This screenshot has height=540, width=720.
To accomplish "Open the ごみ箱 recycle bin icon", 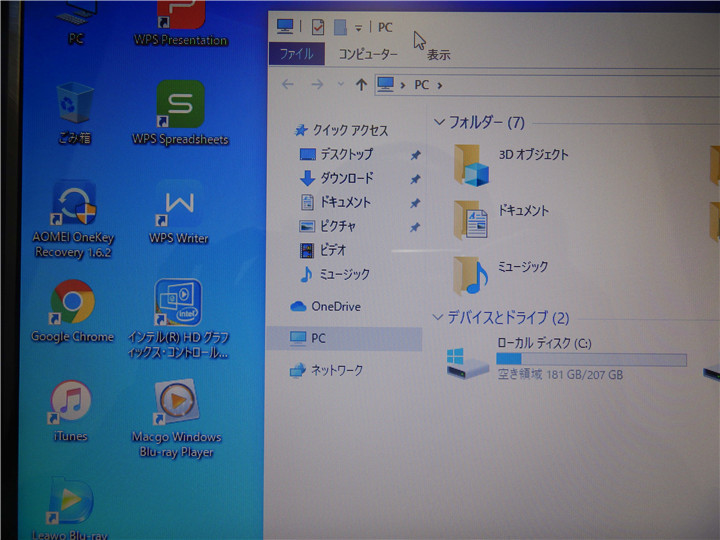I will tap(75, 113).
